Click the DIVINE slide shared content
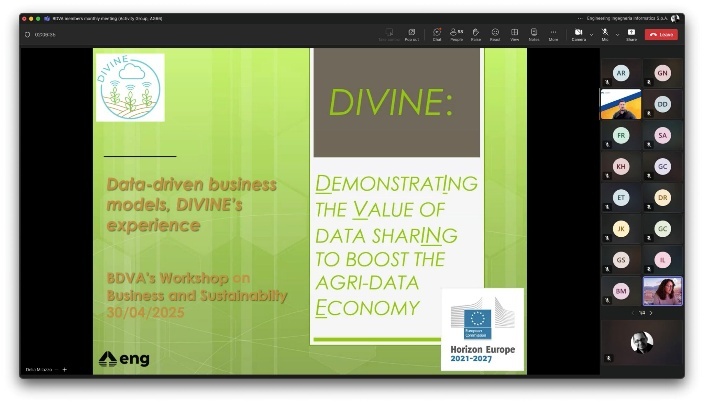This screenshot has width=704, height=404. [310, 210]
